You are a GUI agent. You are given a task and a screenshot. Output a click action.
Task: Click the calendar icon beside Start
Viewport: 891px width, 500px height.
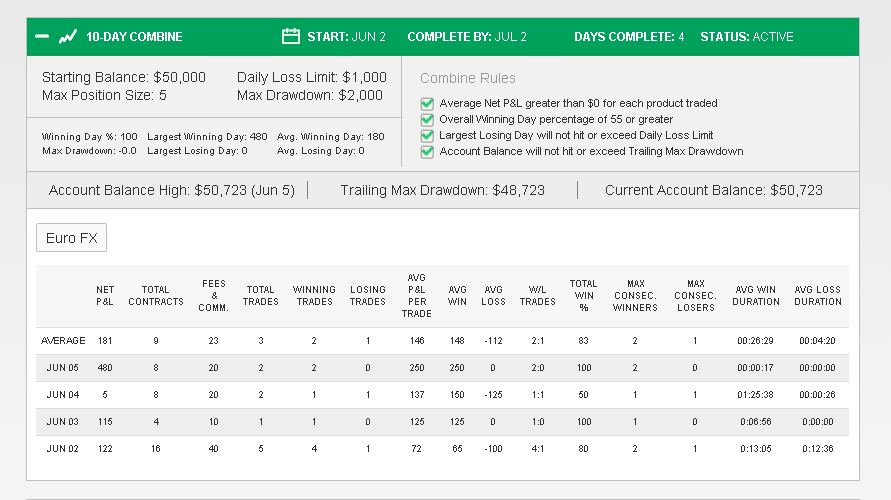[x=290, y=36]
